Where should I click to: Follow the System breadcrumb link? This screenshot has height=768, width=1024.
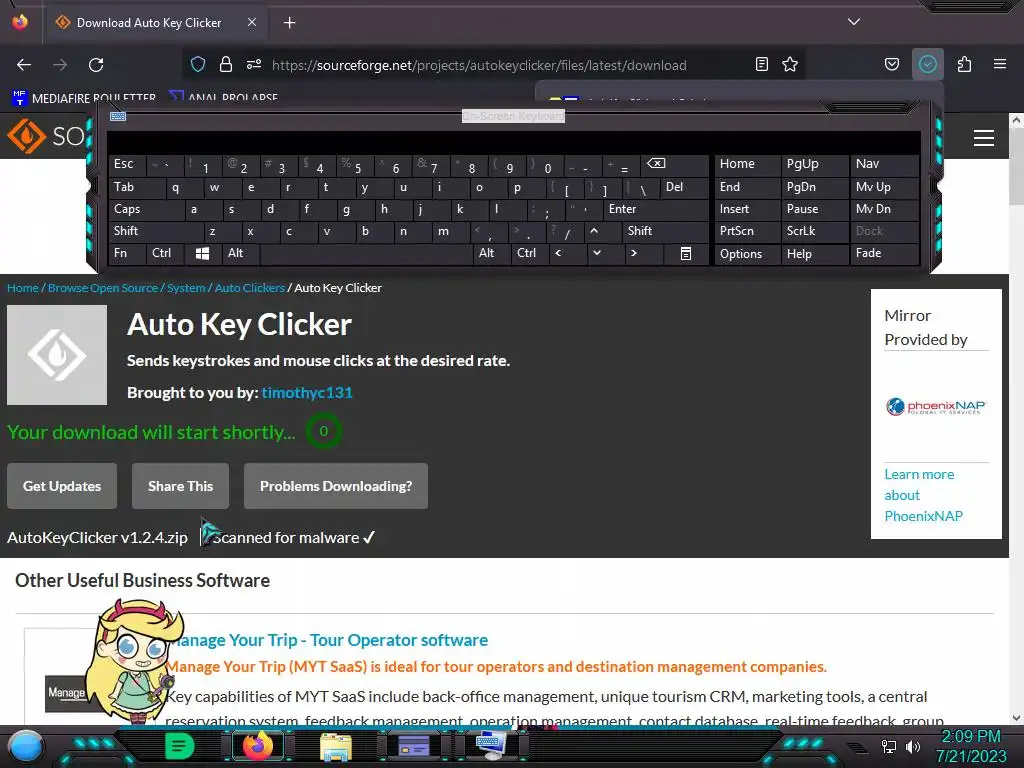186,288
